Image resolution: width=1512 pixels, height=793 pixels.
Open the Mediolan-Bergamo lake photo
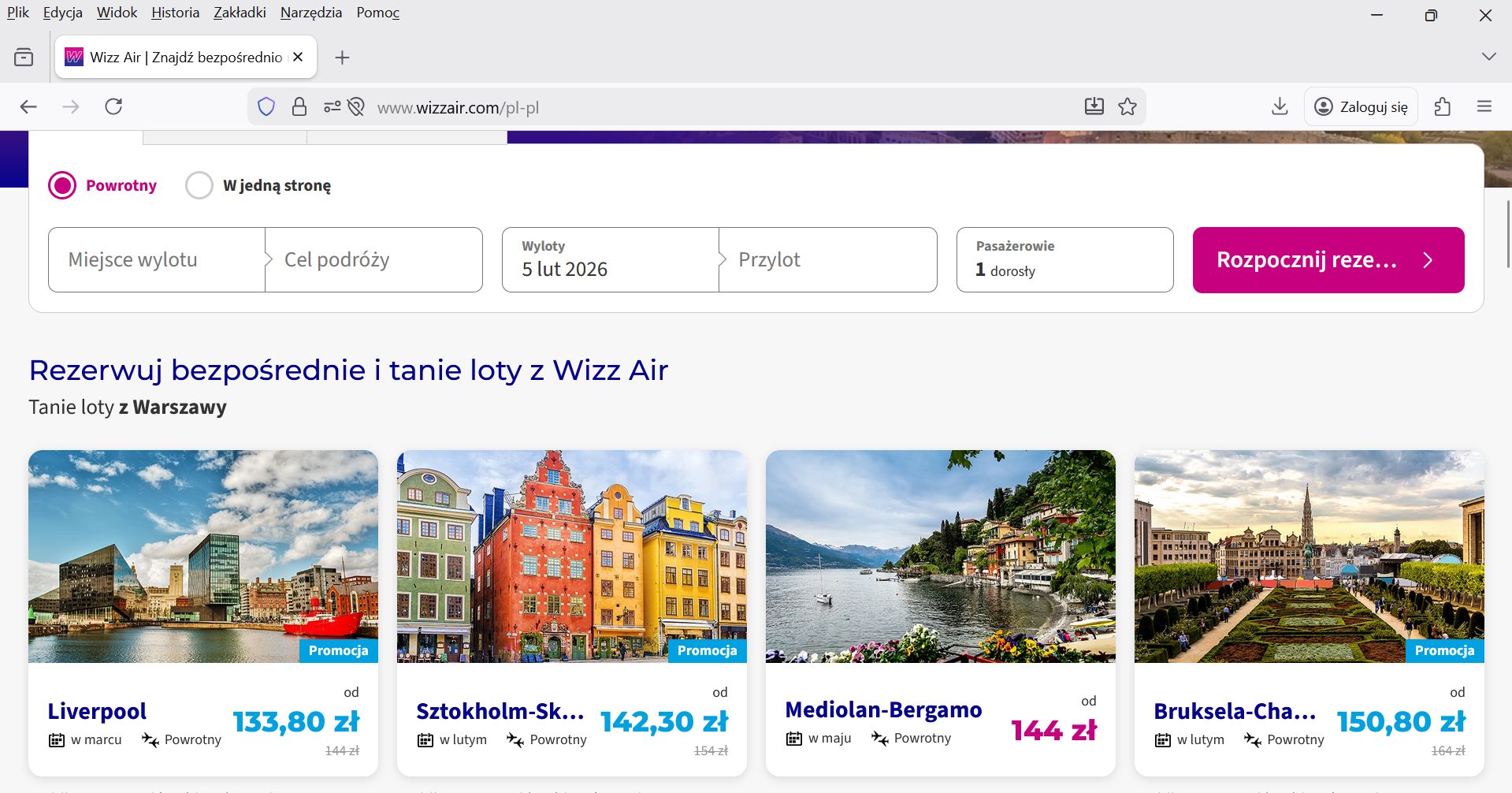coord(941,557)
